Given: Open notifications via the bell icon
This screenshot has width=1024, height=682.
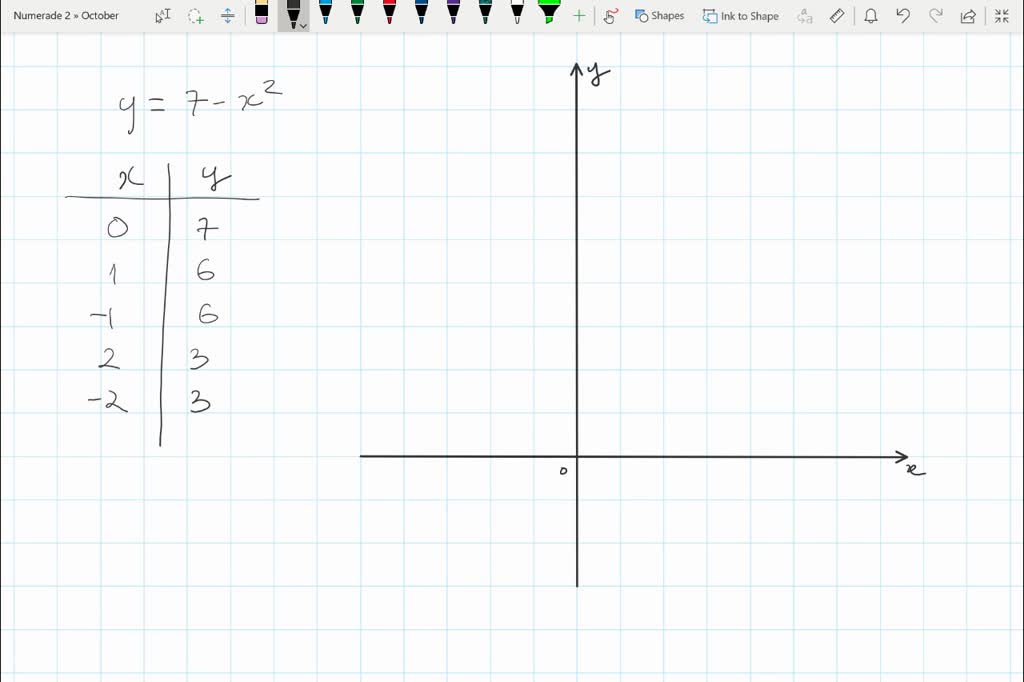Looking at the screenshot, I should [x=868, y=15].
